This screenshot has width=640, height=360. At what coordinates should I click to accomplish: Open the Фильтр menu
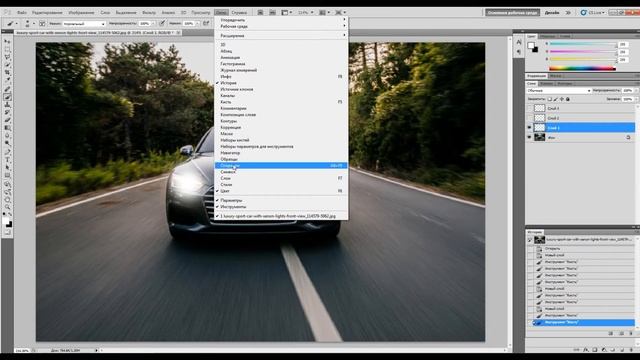(x=149, y=13)
